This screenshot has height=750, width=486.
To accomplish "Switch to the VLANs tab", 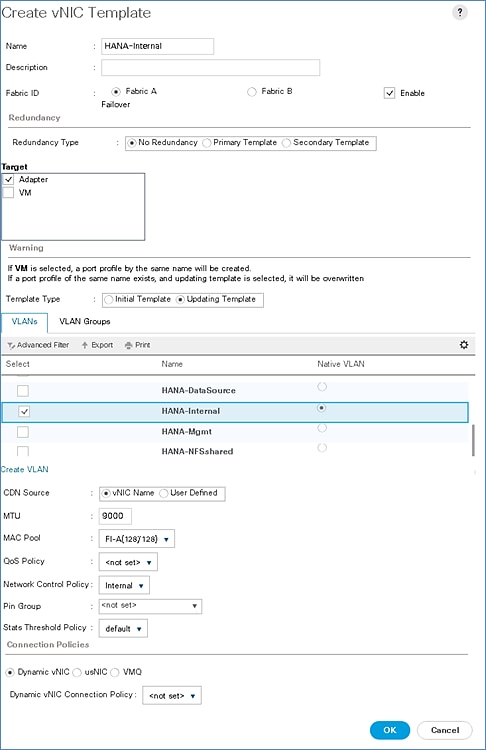I will tap(24, 322).
